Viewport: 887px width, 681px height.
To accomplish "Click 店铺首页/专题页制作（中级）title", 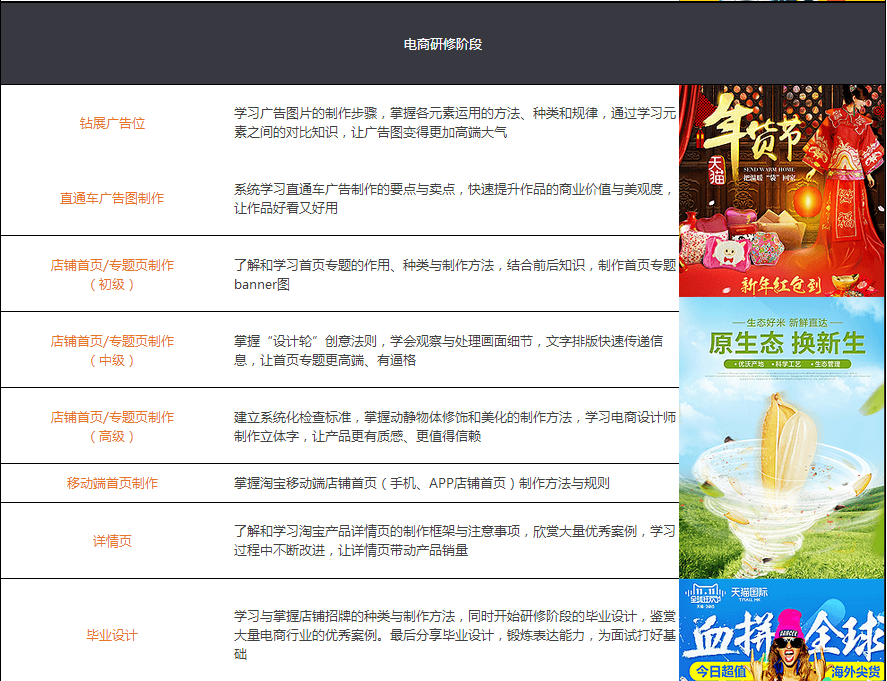I will (112, 350).
